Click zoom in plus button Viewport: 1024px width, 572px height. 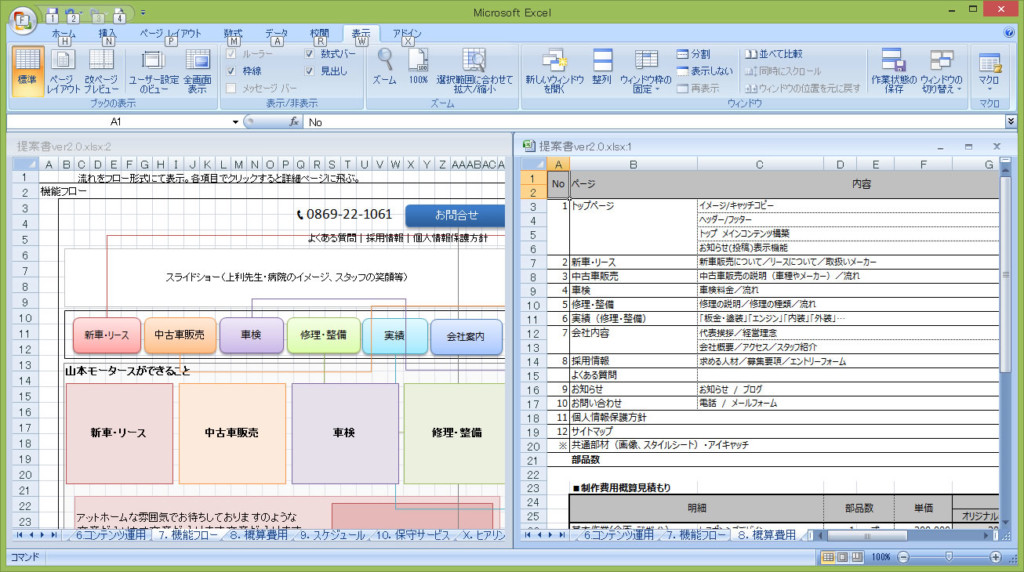coord(995,557)
